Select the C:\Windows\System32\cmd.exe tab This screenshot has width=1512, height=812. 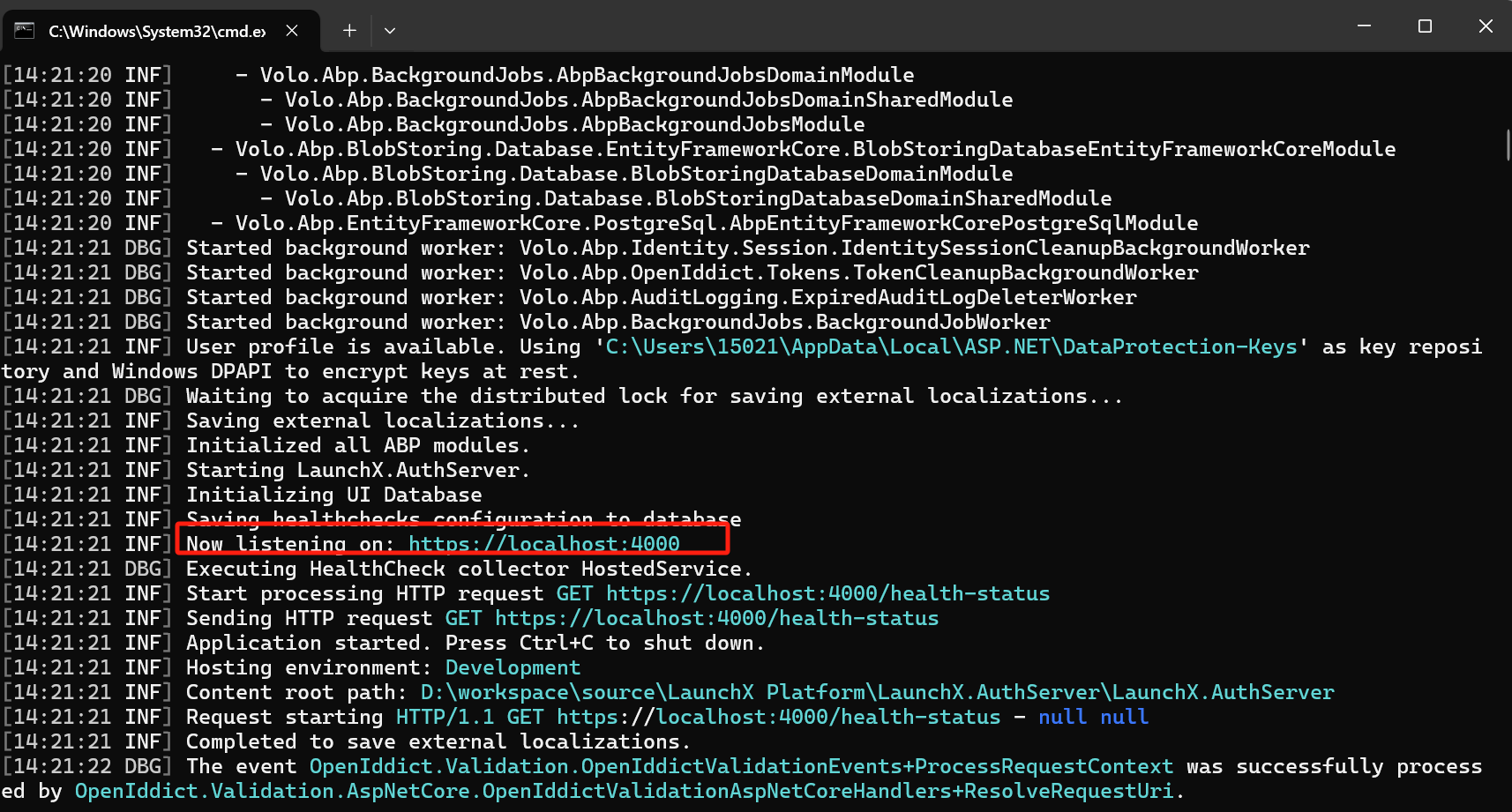point(161,31)
